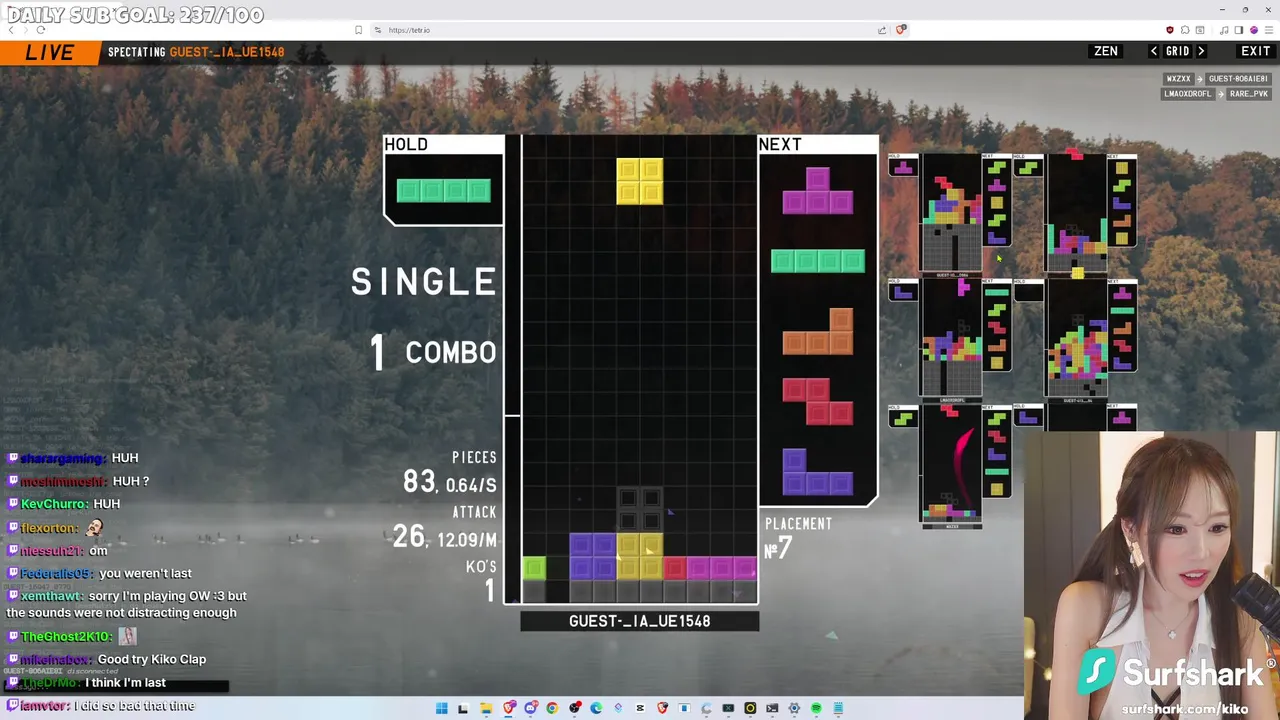Open the Windows Start menu
The height and width of the screenshot is (720, 1280).
pyautogui.click(x=441, y=709)
